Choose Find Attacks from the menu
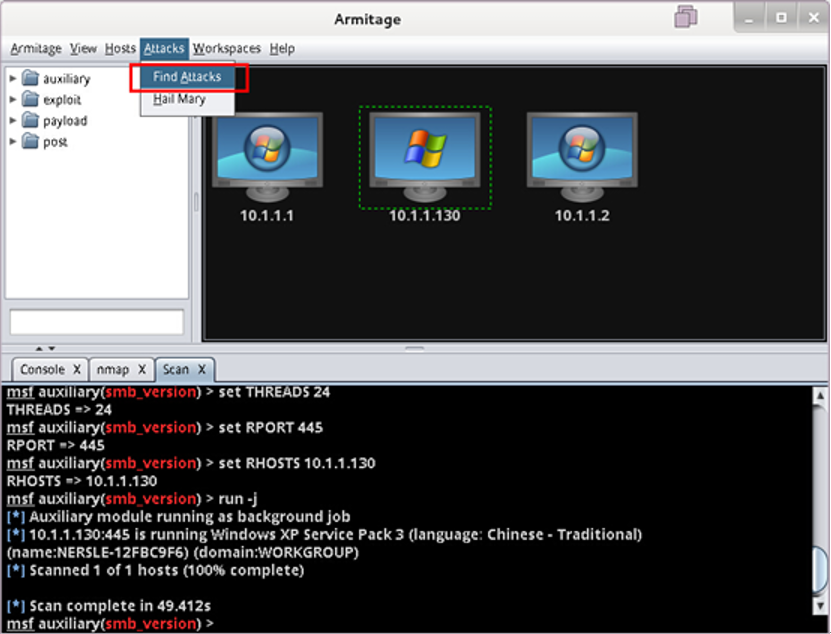Image resolution: width=831 pixels, height=634 pixels. pos(187,77)
